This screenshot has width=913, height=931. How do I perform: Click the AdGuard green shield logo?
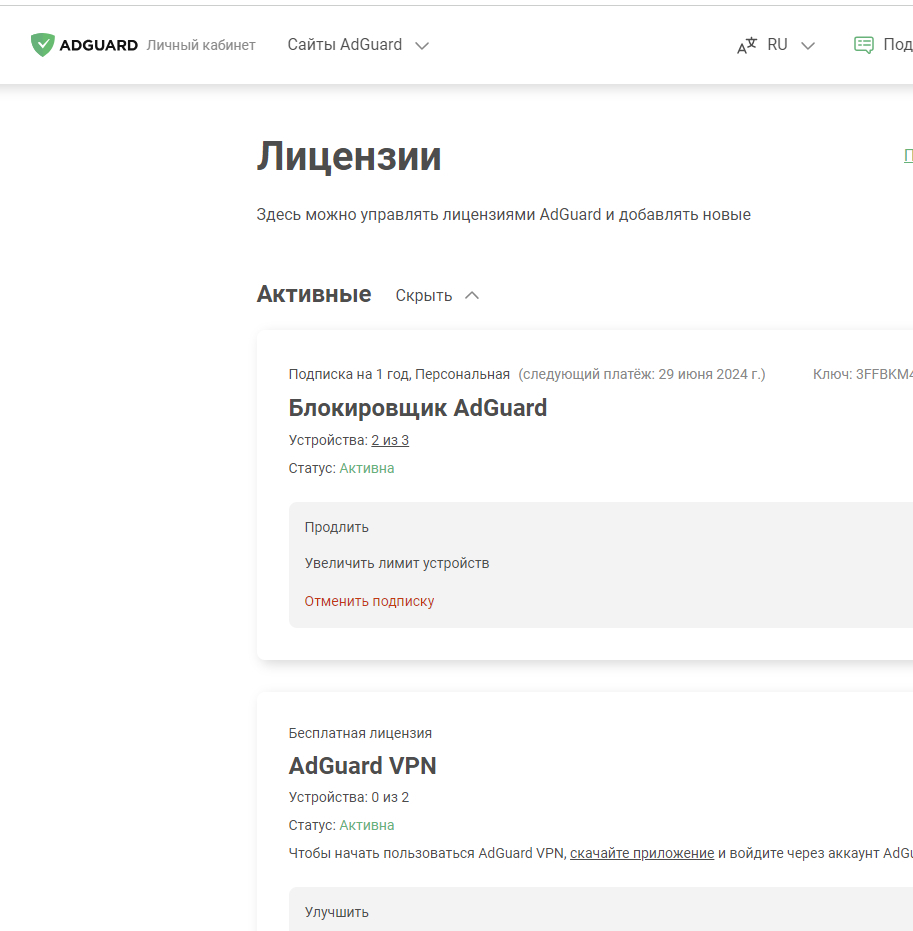pos(42,45)
